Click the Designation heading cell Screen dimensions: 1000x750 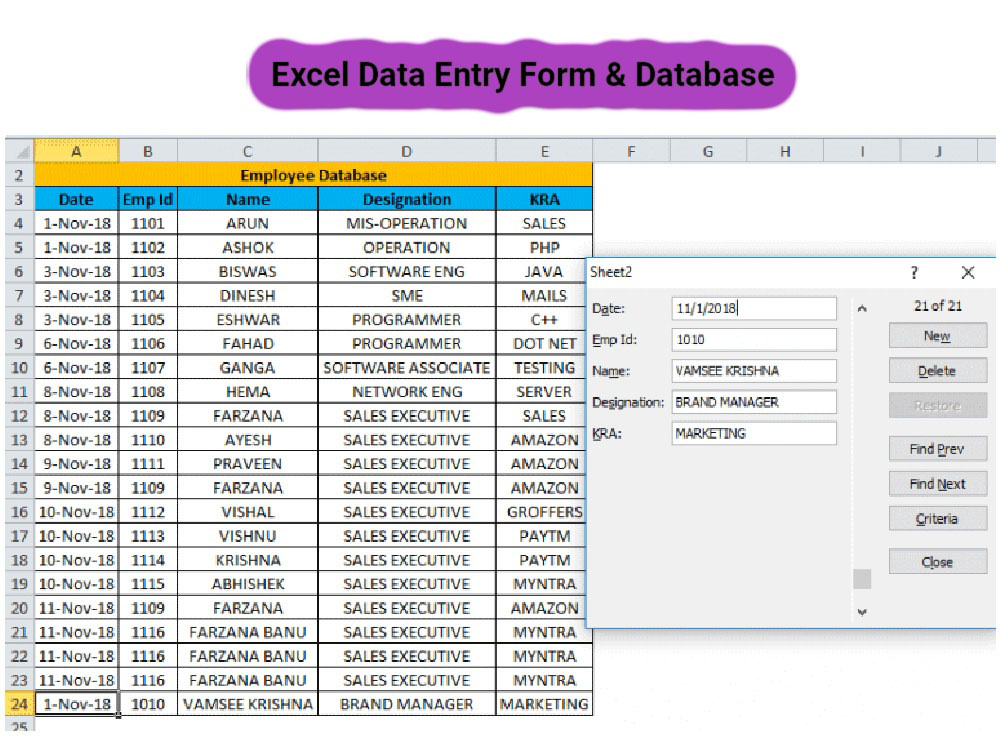coord(407,200)
